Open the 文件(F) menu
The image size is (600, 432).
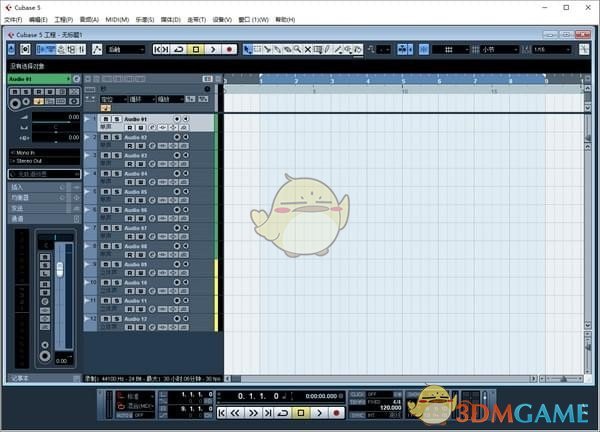pos(13,19)
